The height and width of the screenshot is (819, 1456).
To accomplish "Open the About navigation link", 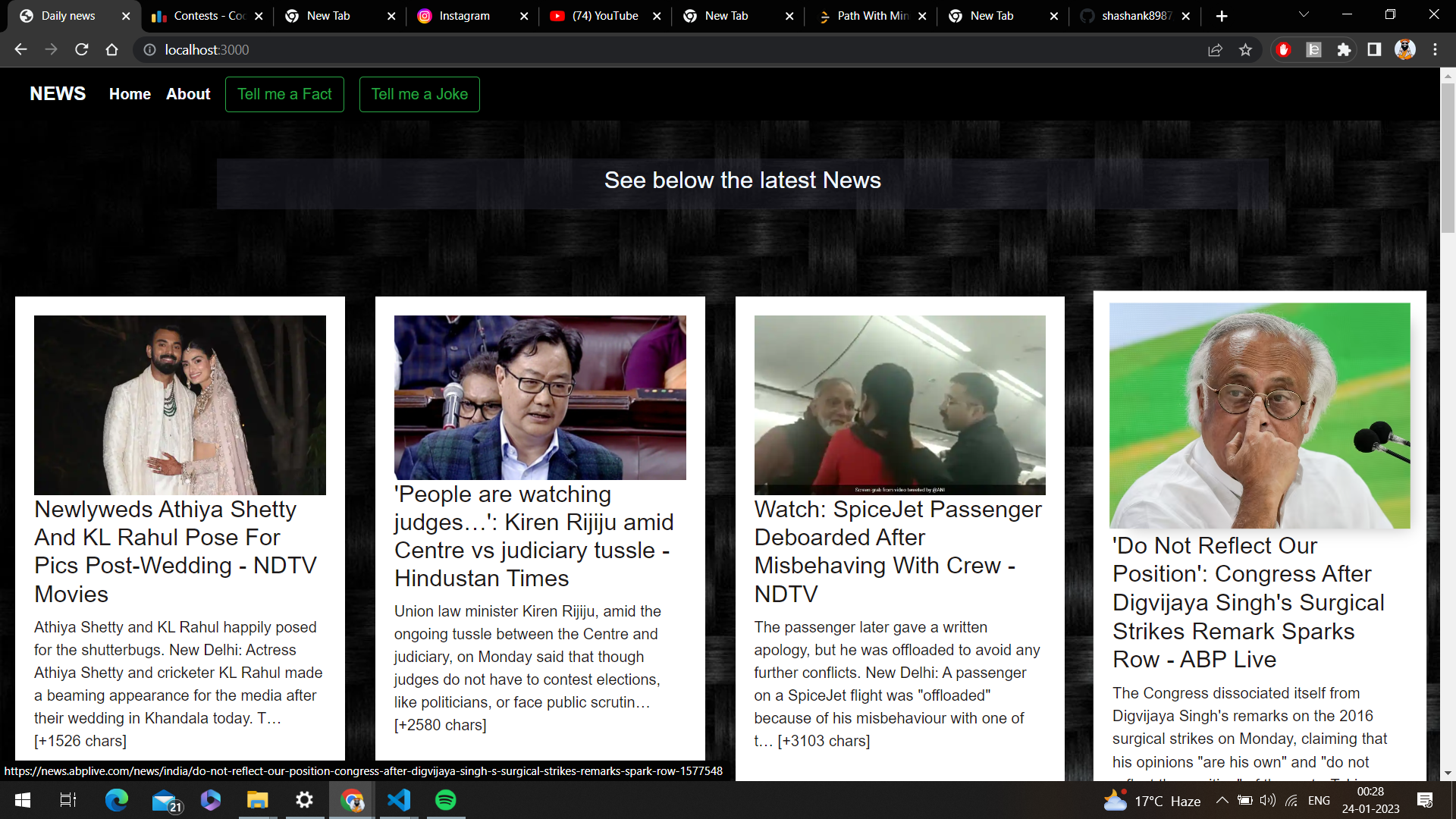I will pos(188,94).
